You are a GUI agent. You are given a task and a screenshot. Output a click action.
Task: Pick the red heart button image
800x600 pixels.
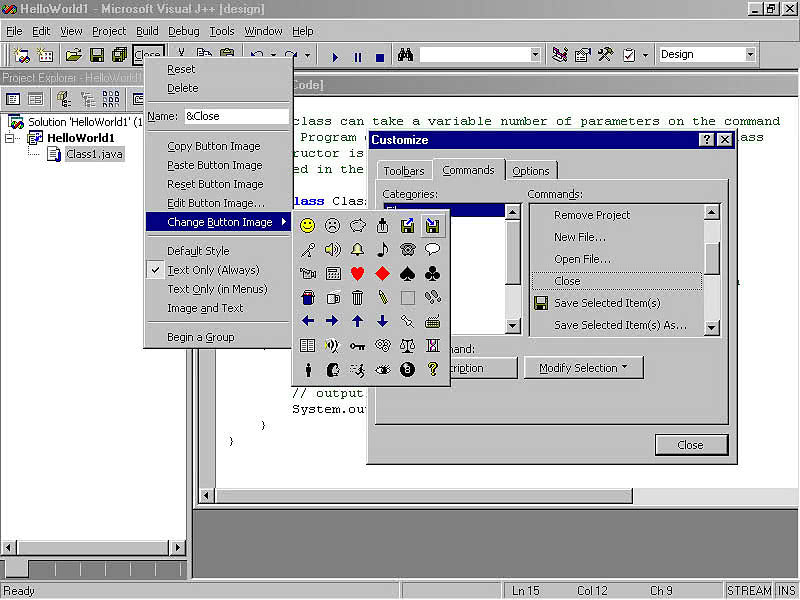[357, 273]
